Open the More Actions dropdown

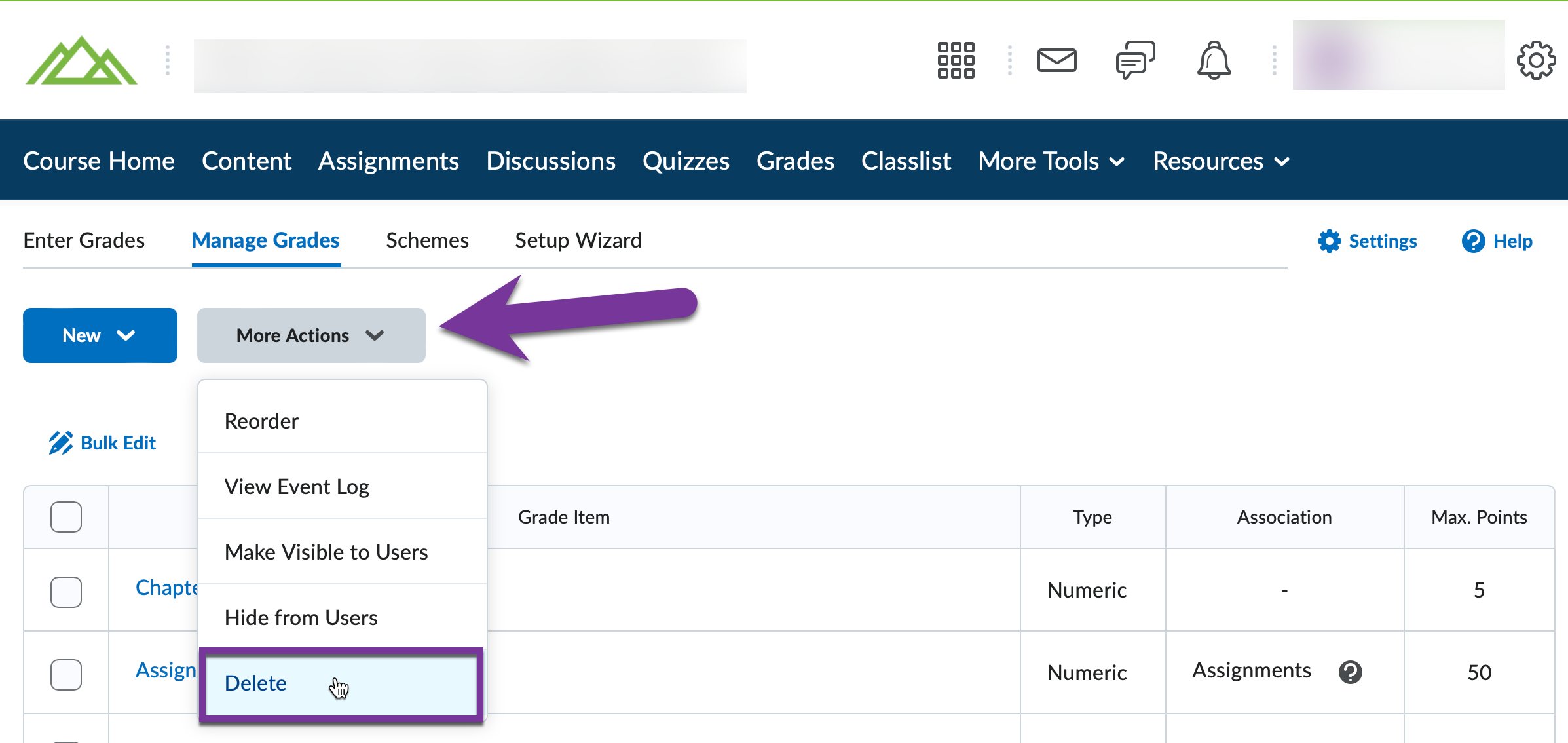coord(310,335)
